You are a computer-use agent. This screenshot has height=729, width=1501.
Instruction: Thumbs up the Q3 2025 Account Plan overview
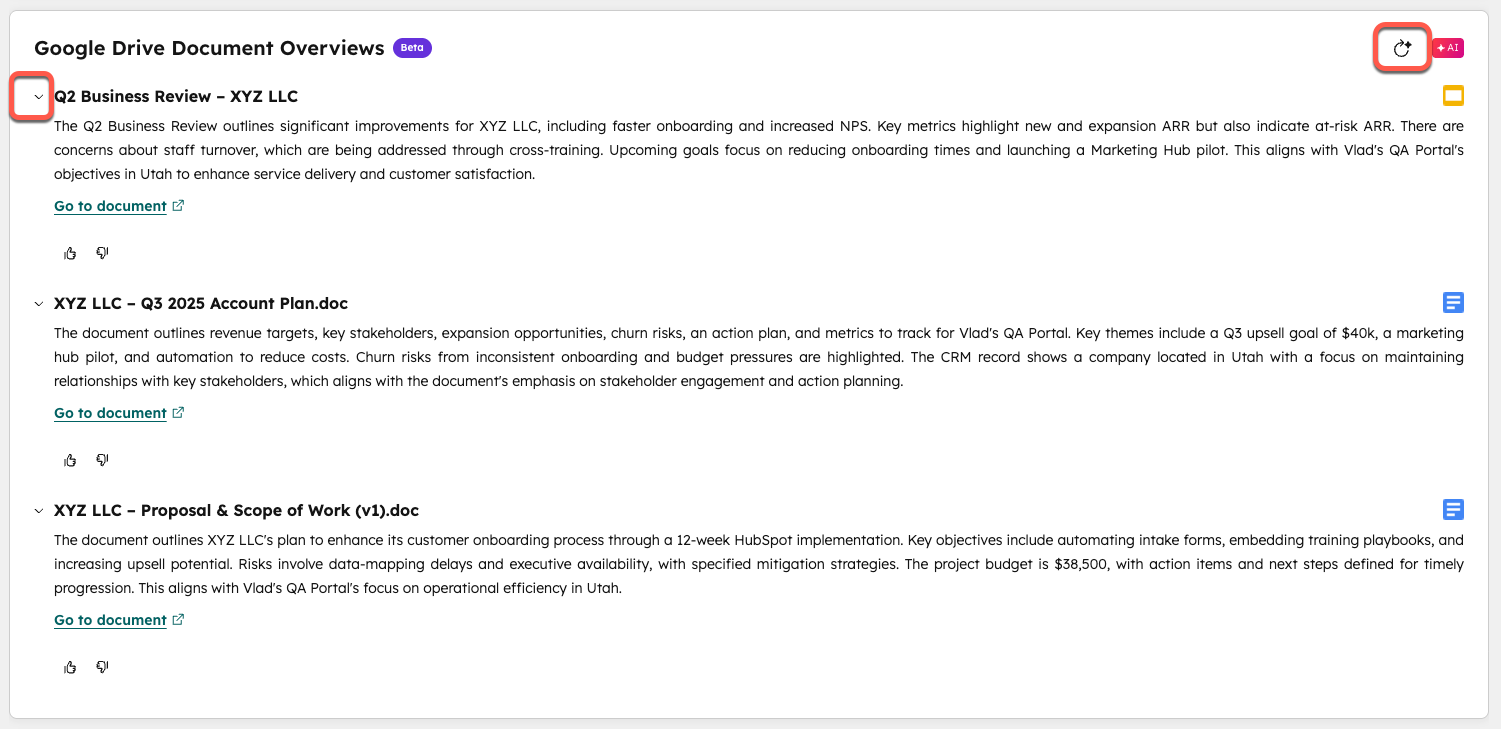click(70, 460)
